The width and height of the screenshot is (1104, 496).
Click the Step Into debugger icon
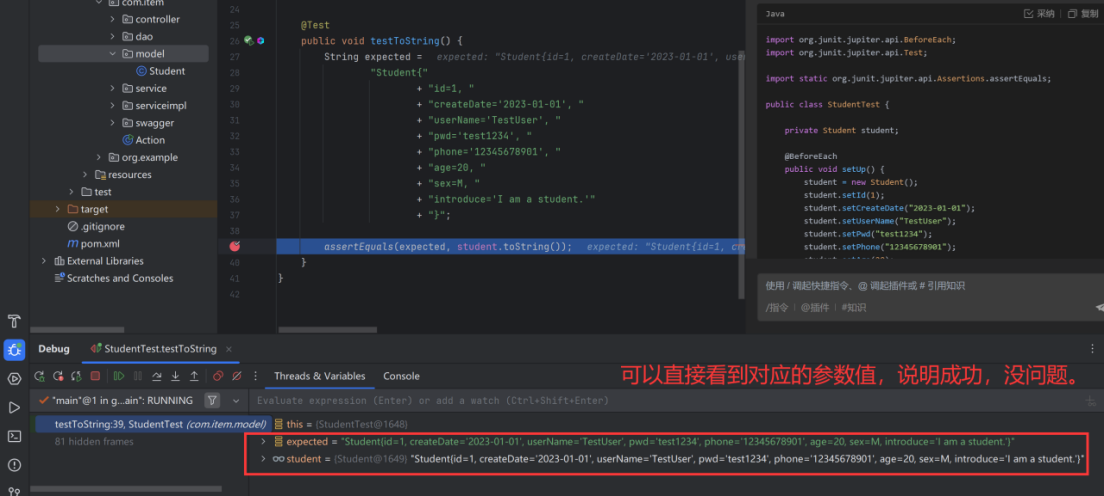point(175,376)
